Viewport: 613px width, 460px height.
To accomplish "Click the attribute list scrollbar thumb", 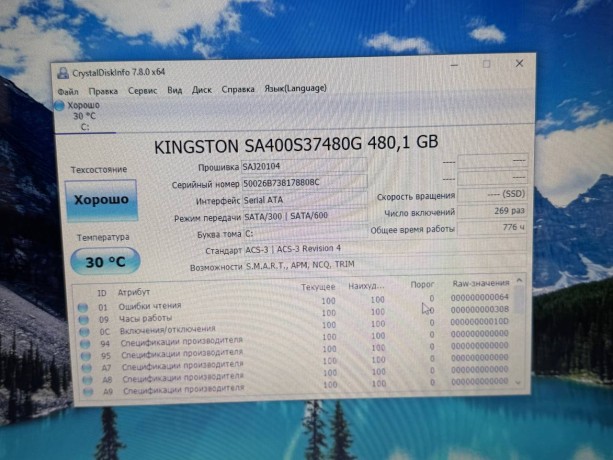I will pyautogui.click(x=519, y=300).
